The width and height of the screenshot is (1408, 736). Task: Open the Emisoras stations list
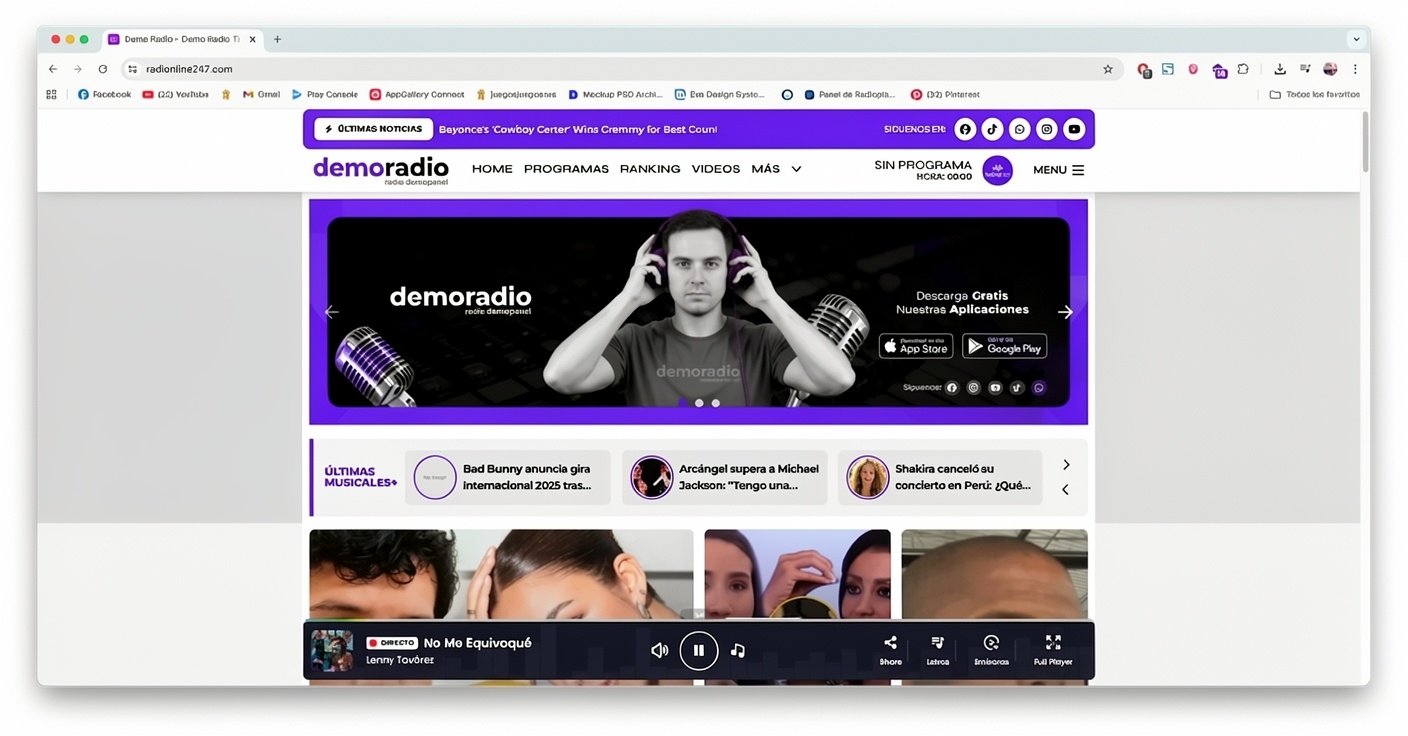coord(991,650)
